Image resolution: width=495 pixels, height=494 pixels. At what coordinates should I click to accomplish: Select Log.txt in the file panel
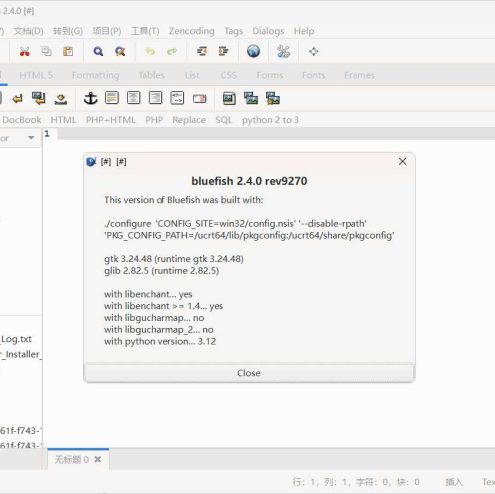click(16, 339)
